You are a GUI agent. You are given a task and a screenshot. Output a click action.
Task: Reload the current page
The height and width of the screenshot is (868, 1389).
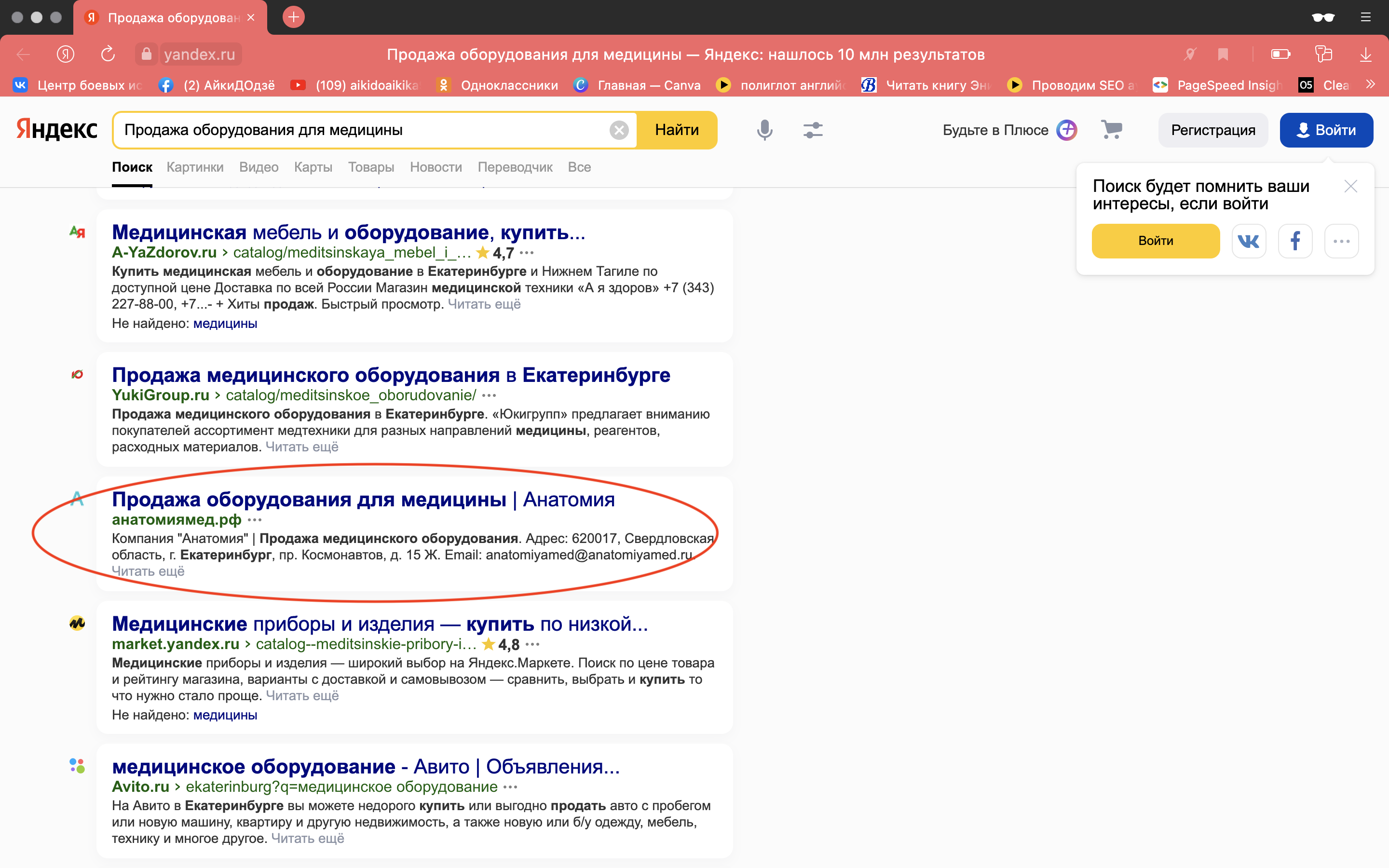tap(108, 54)
